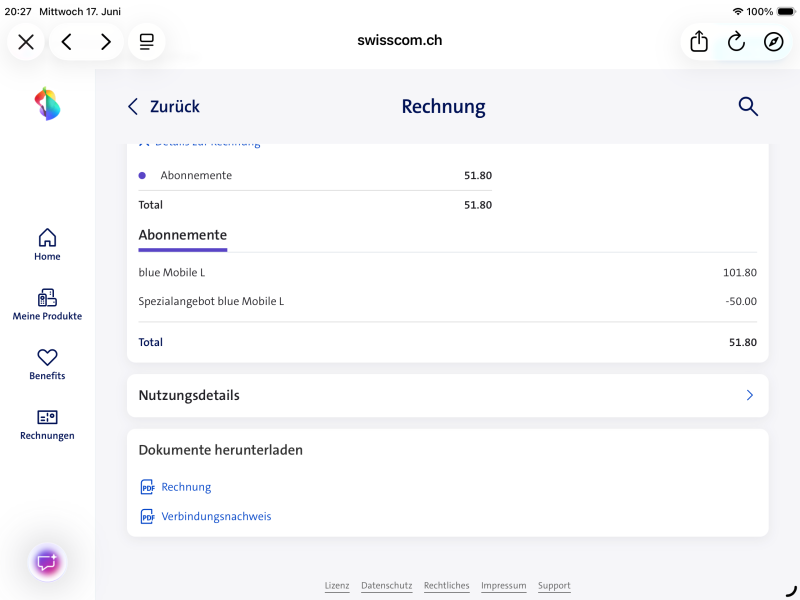Close the in-app browser with the X button
Viewport: 800px width, 600px height.
(x=26, y=42)
